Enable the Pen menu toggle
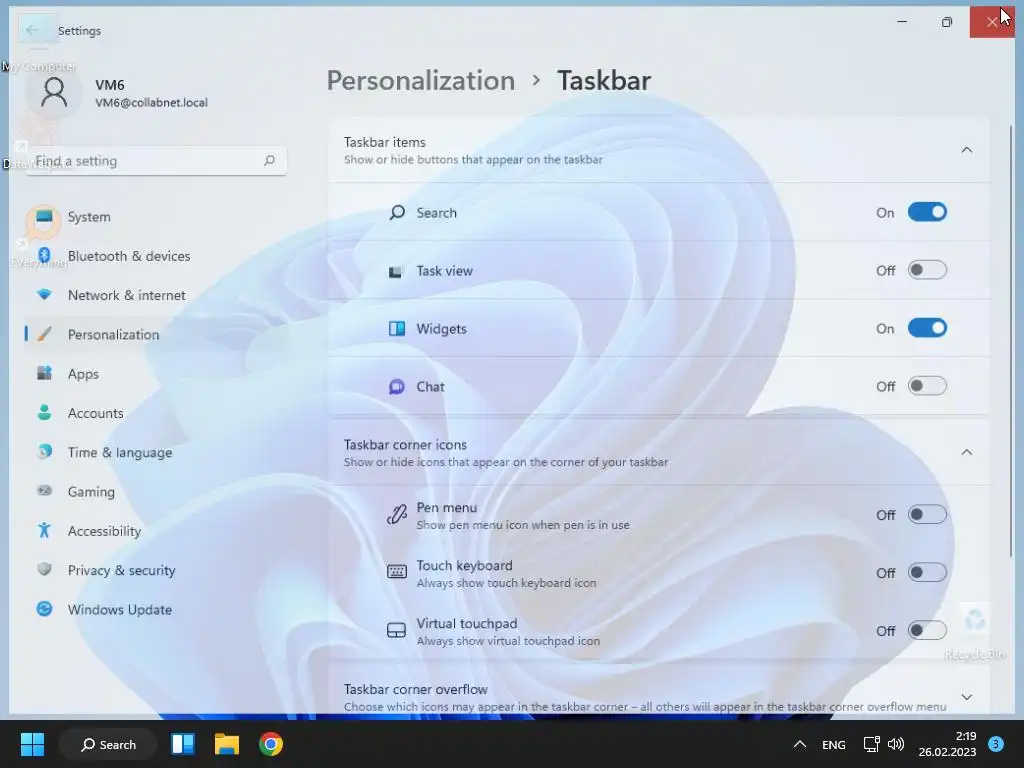 (927, 515)
